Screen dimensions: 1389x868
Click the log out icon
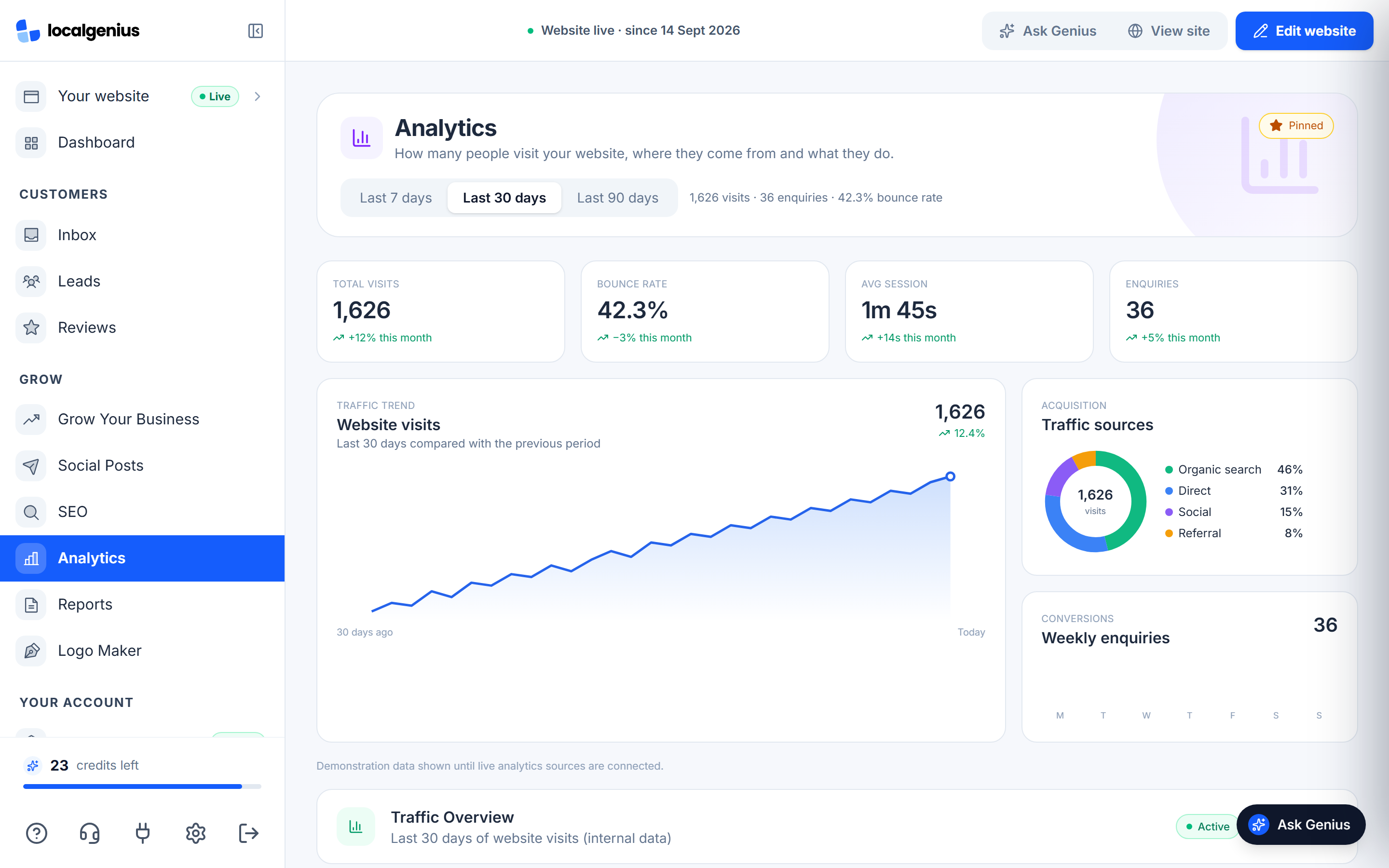pos(248,833)
